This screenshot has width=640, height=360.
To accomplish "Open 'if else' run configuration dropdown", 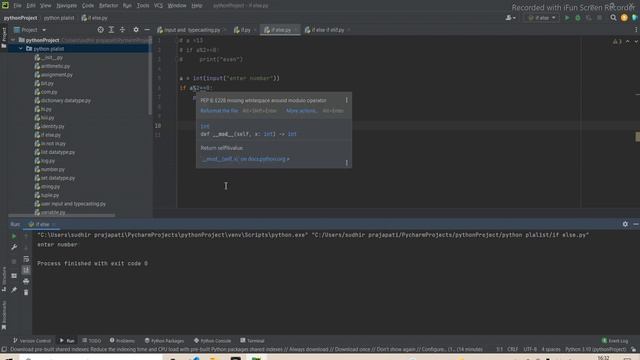I will tap(542, 18).
